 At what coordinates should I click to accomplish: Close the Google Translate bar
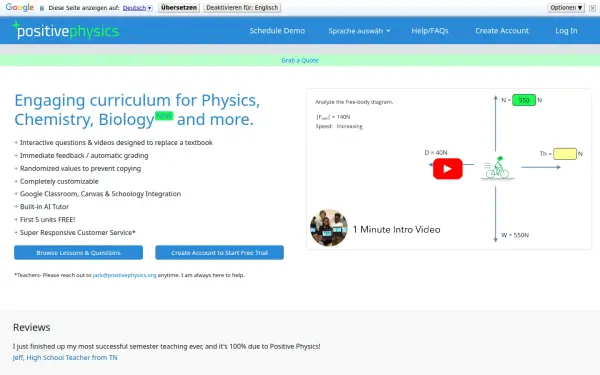[x=592, y=8]
